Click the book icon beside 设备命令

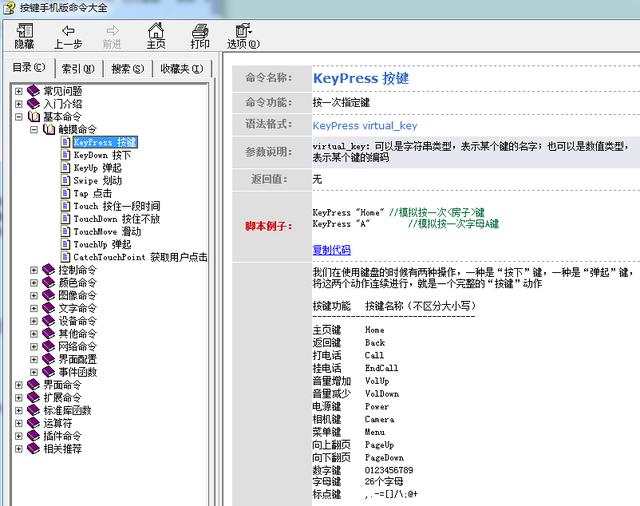click(49, 320)
